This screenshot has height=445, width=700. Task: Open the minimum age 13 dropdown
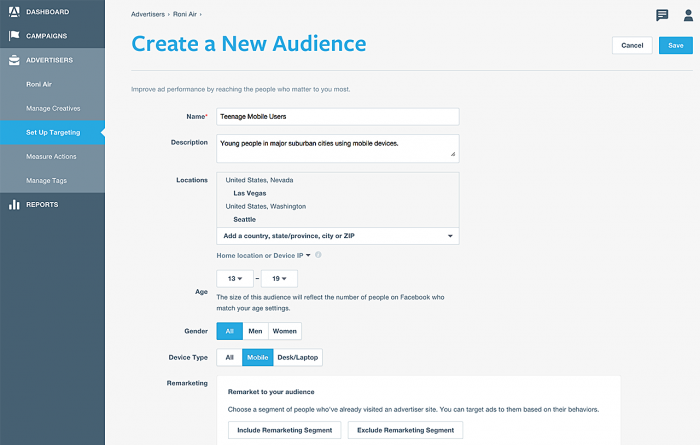pyautogui.click(x=235, y=280)
